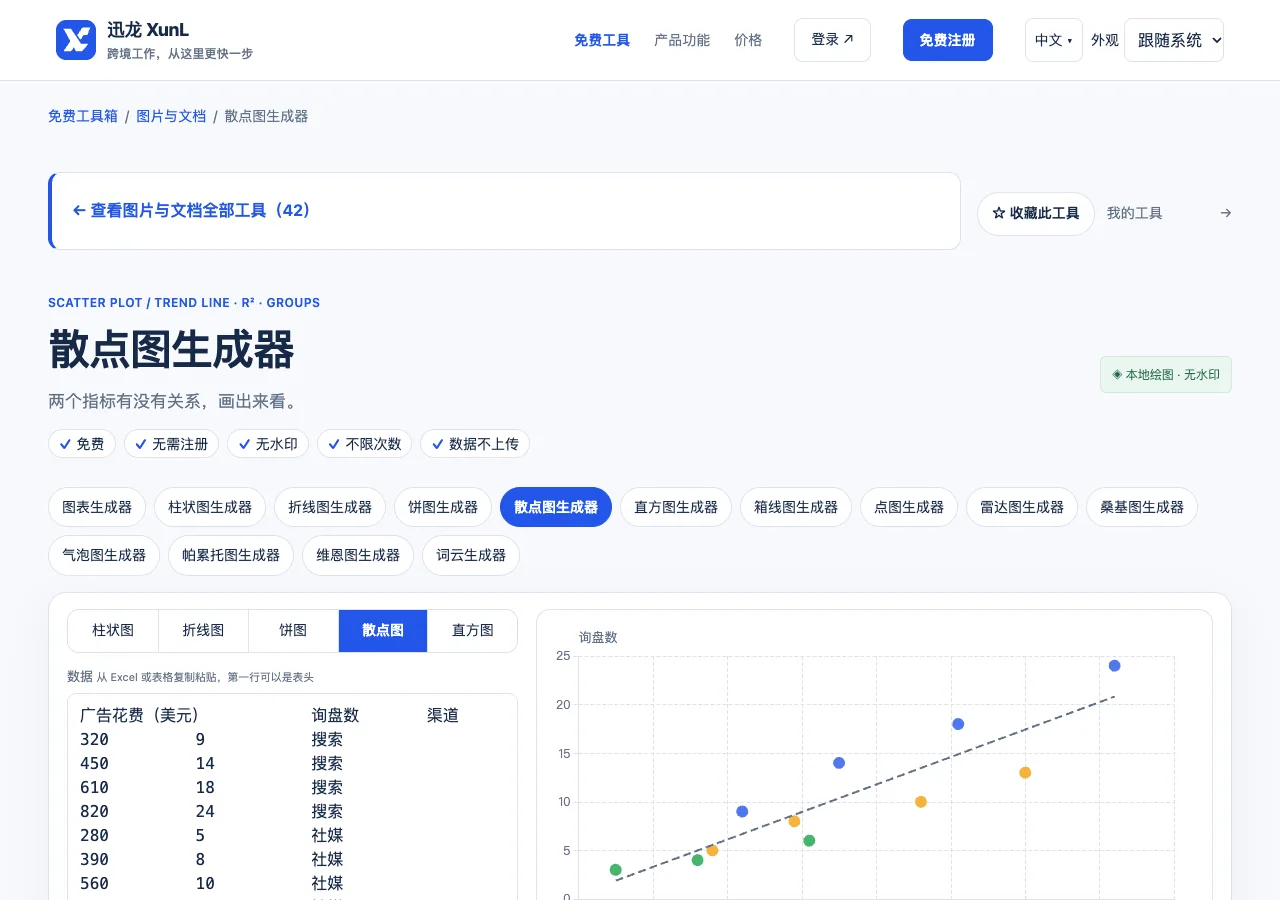Image resolution: width=1280 pixels, height=900 pixels.
Task: Select the active 散点图生成器 pill
Action: [556, 507]
